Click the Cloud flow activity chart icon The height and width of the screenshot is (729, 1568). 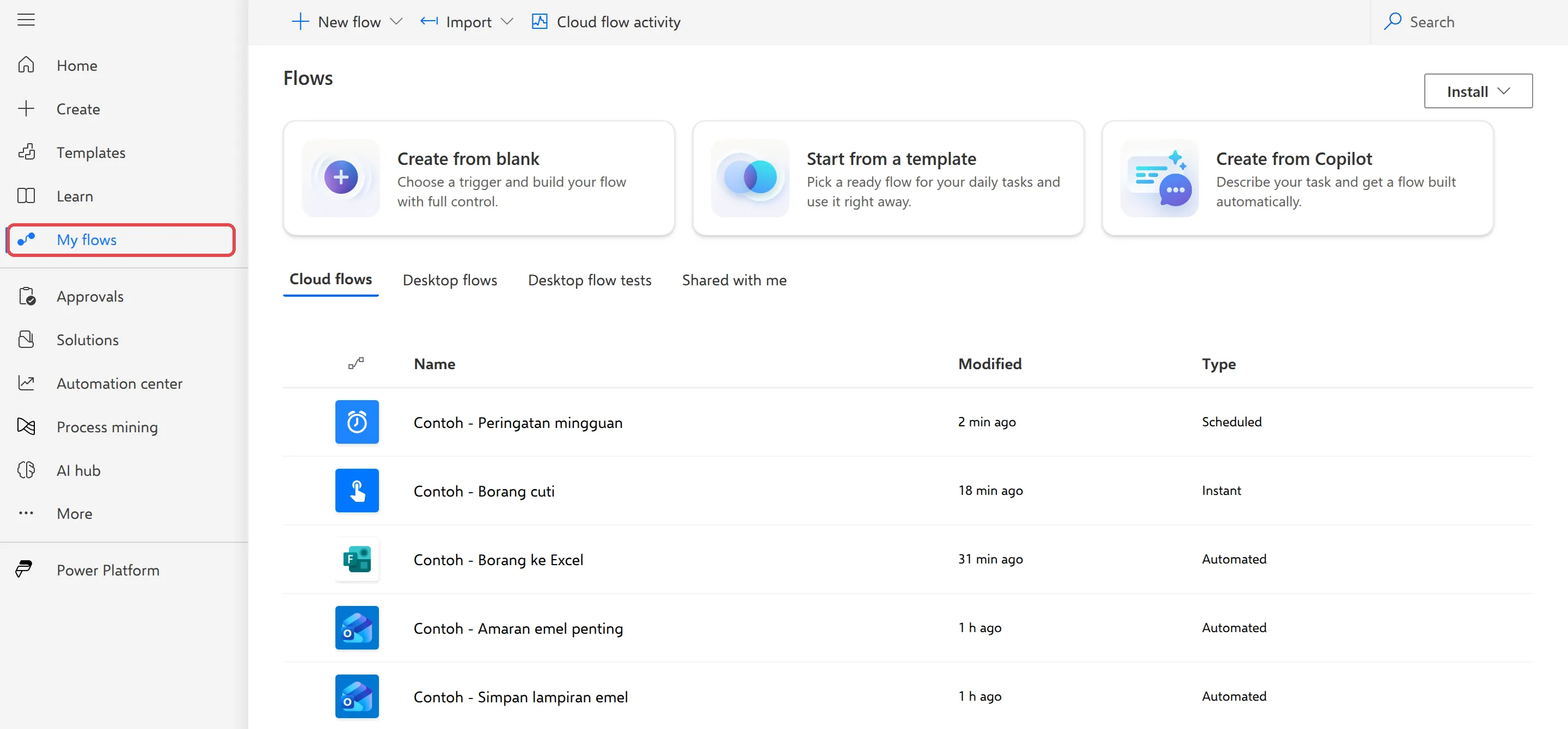click(x=540, y=21)
